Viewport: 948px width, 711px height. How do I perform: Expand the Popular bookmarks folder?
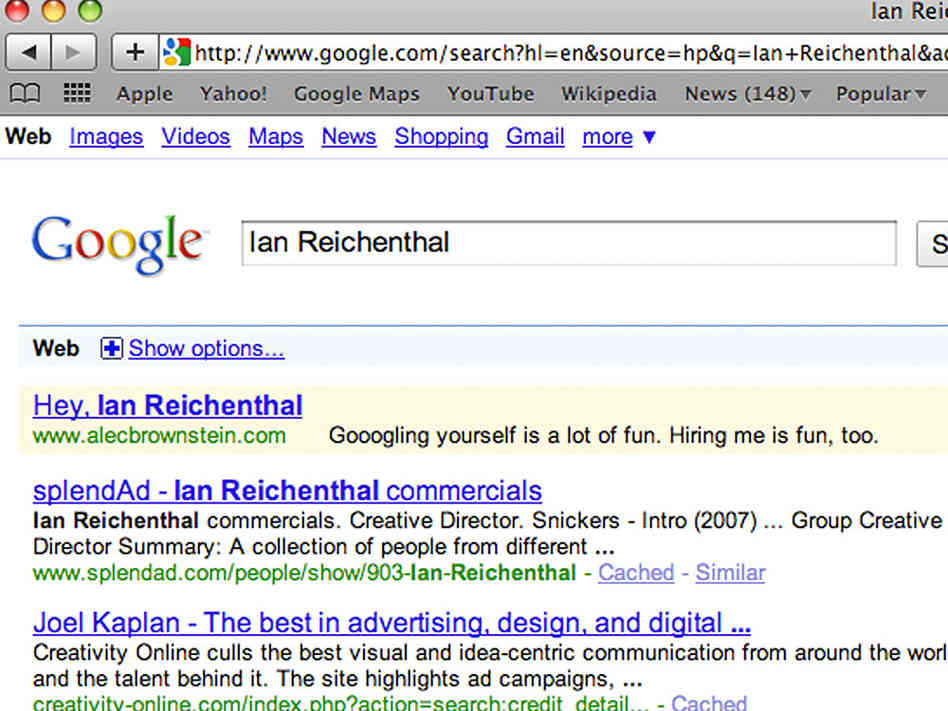pyautogui.click(x=881, y=94)
